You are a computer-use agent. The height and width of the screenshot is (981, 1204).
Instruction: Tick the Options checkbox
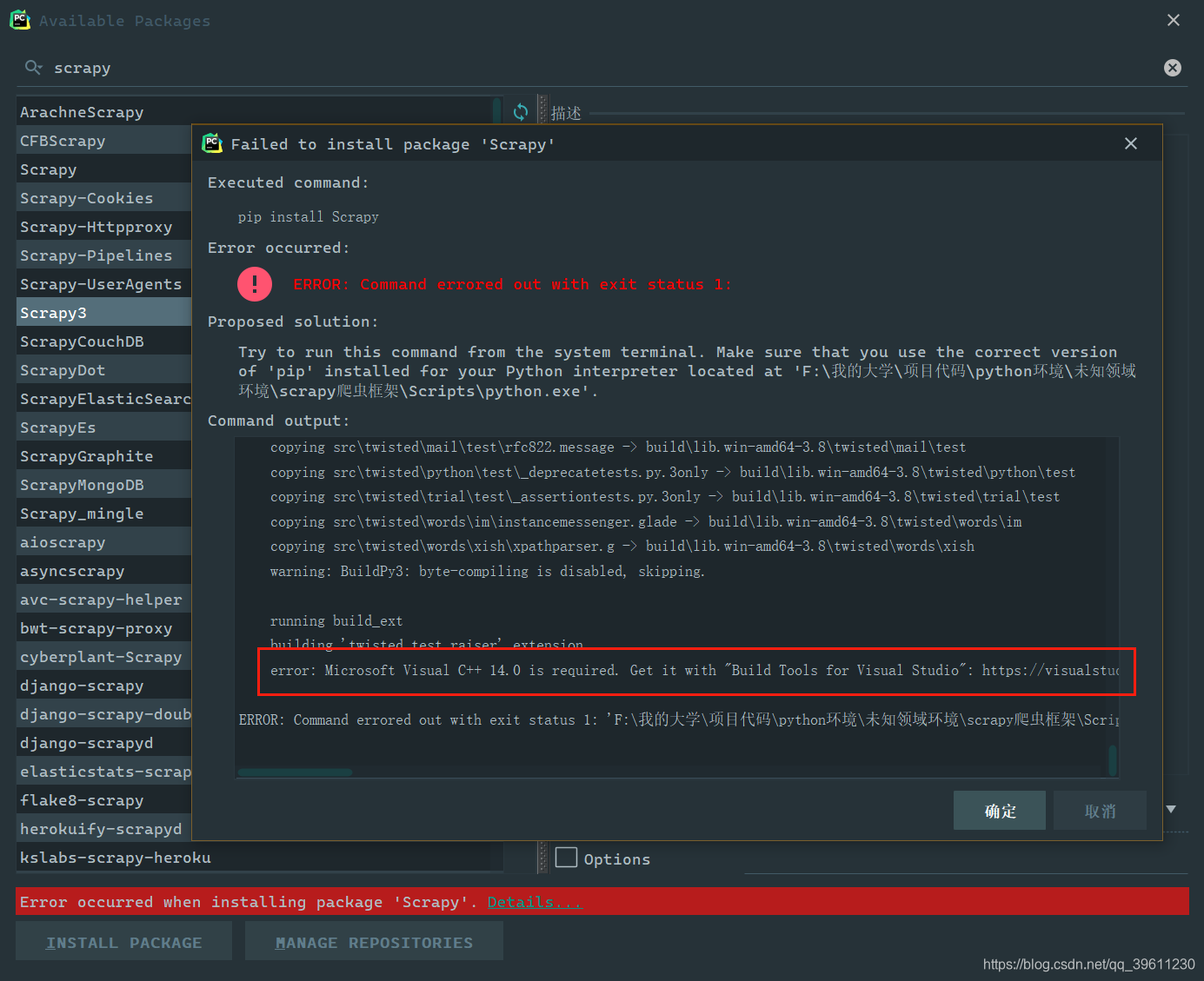[x=566, y=858]
